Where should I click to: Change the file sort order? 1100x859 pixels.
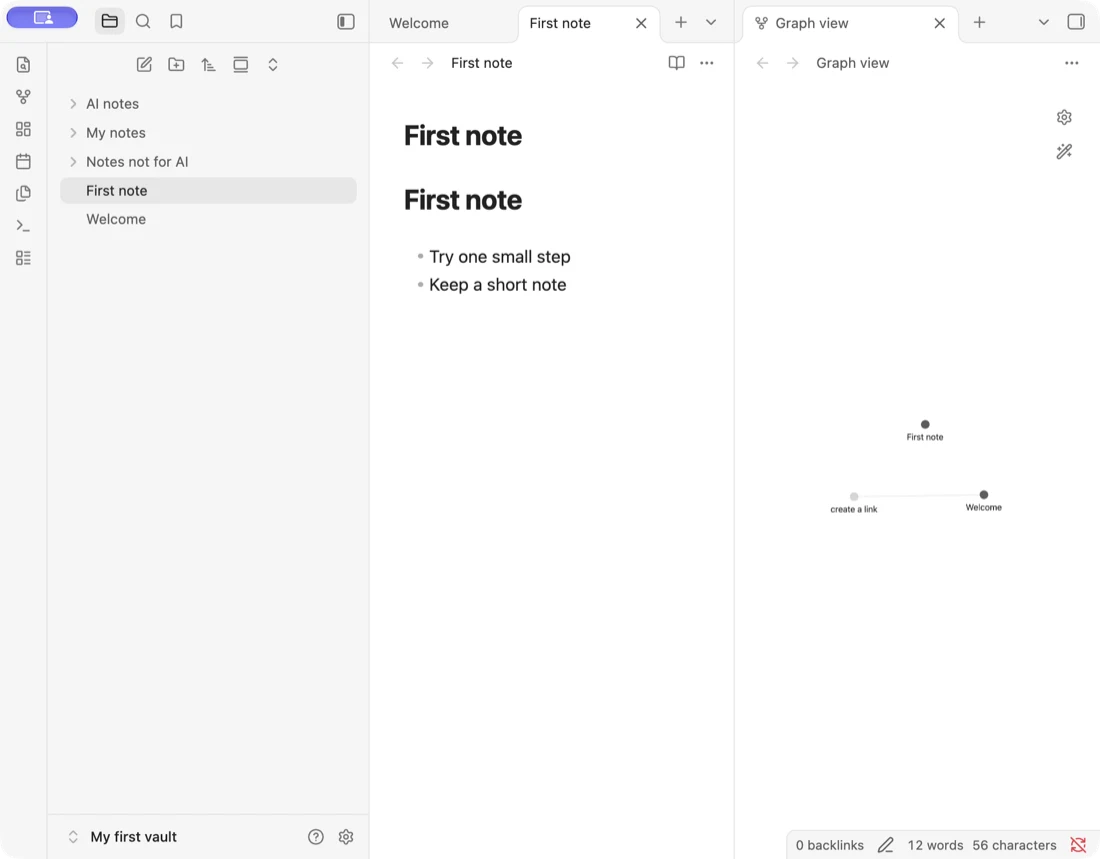coord(208,65)
